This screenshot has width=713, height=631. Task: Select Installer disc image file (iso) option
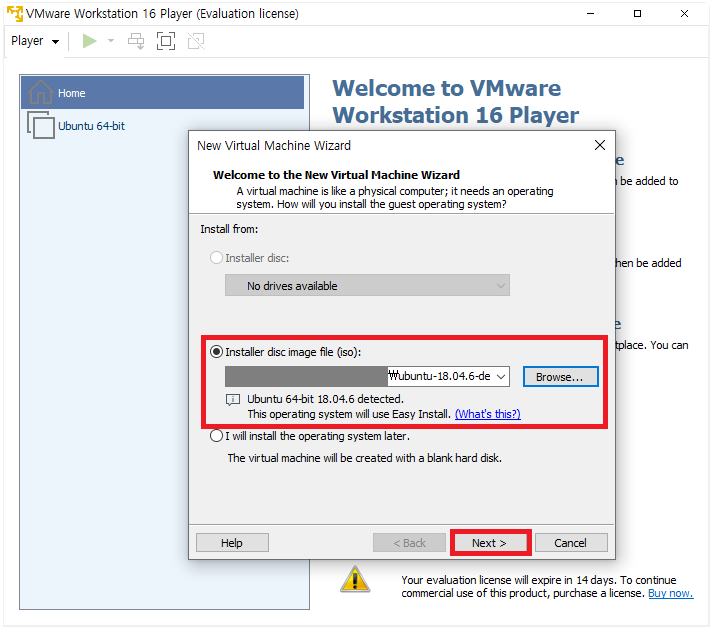pyautogui.click(x=216, y=352)
